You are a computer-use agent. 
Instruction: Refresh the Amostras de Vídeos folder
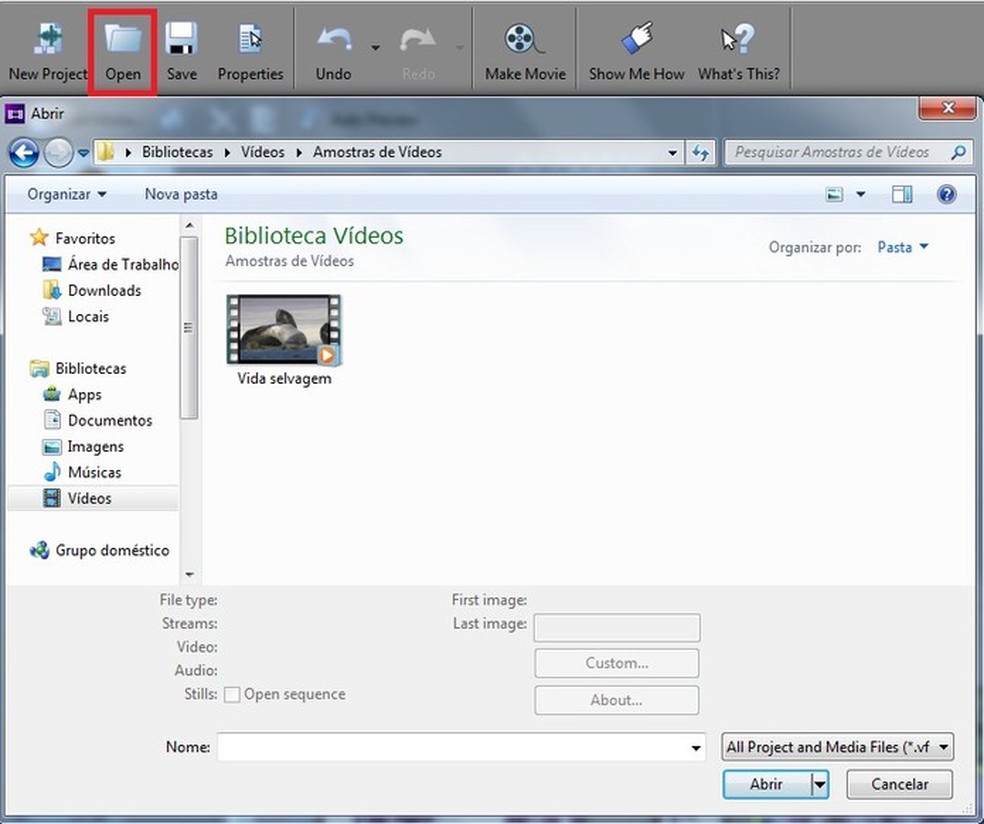tap(700, 152)
